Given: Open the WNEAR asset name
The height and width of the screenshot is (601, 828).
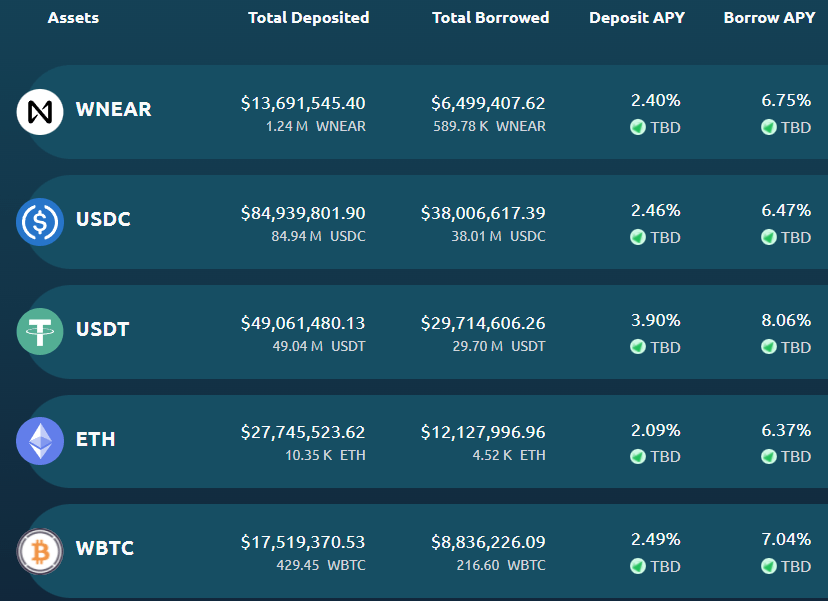Looking at the screenshot, I should point(114,109).
